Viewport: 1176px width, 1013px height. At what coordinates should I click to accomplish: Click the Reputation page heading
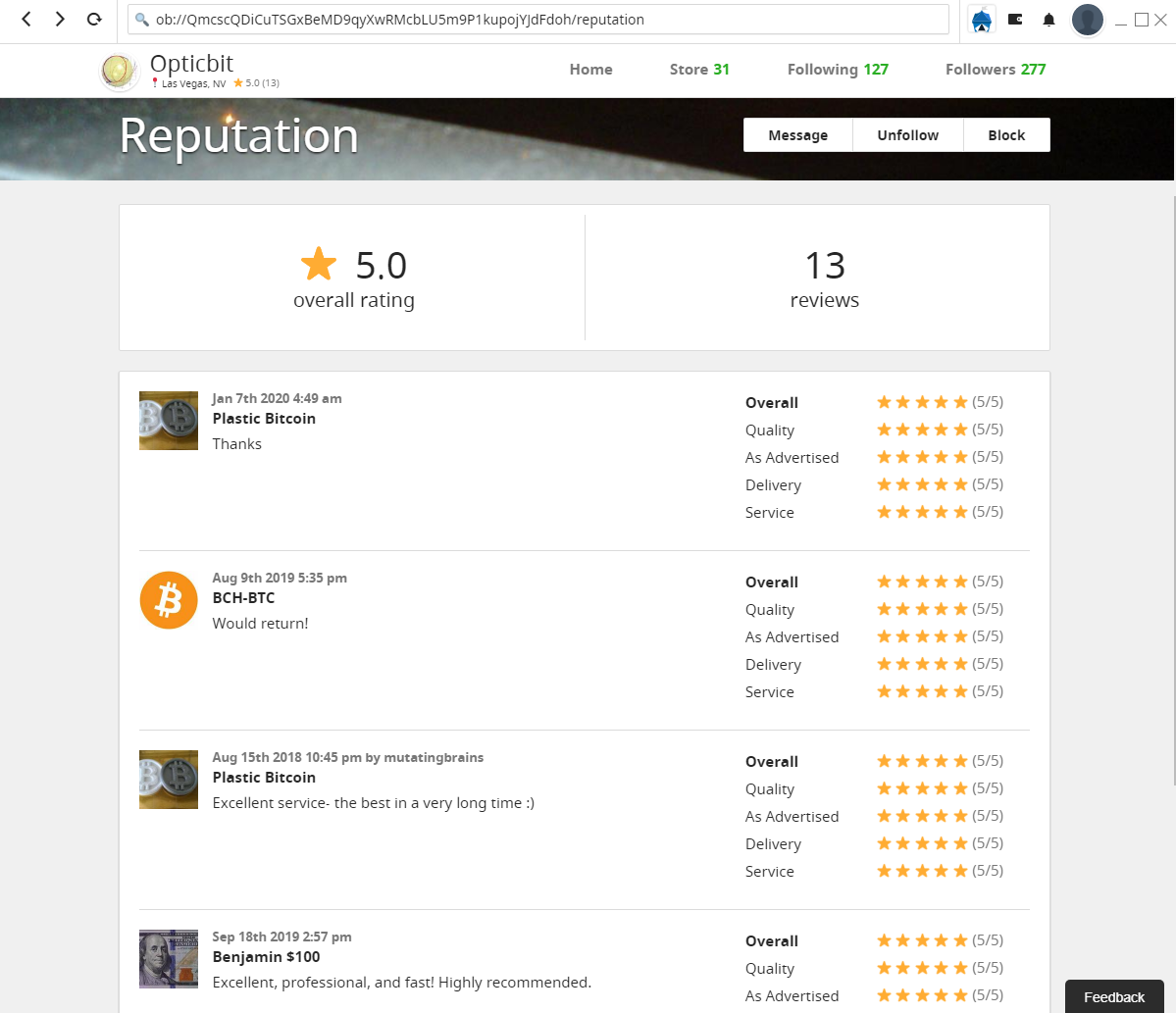[x=238, y=135]
